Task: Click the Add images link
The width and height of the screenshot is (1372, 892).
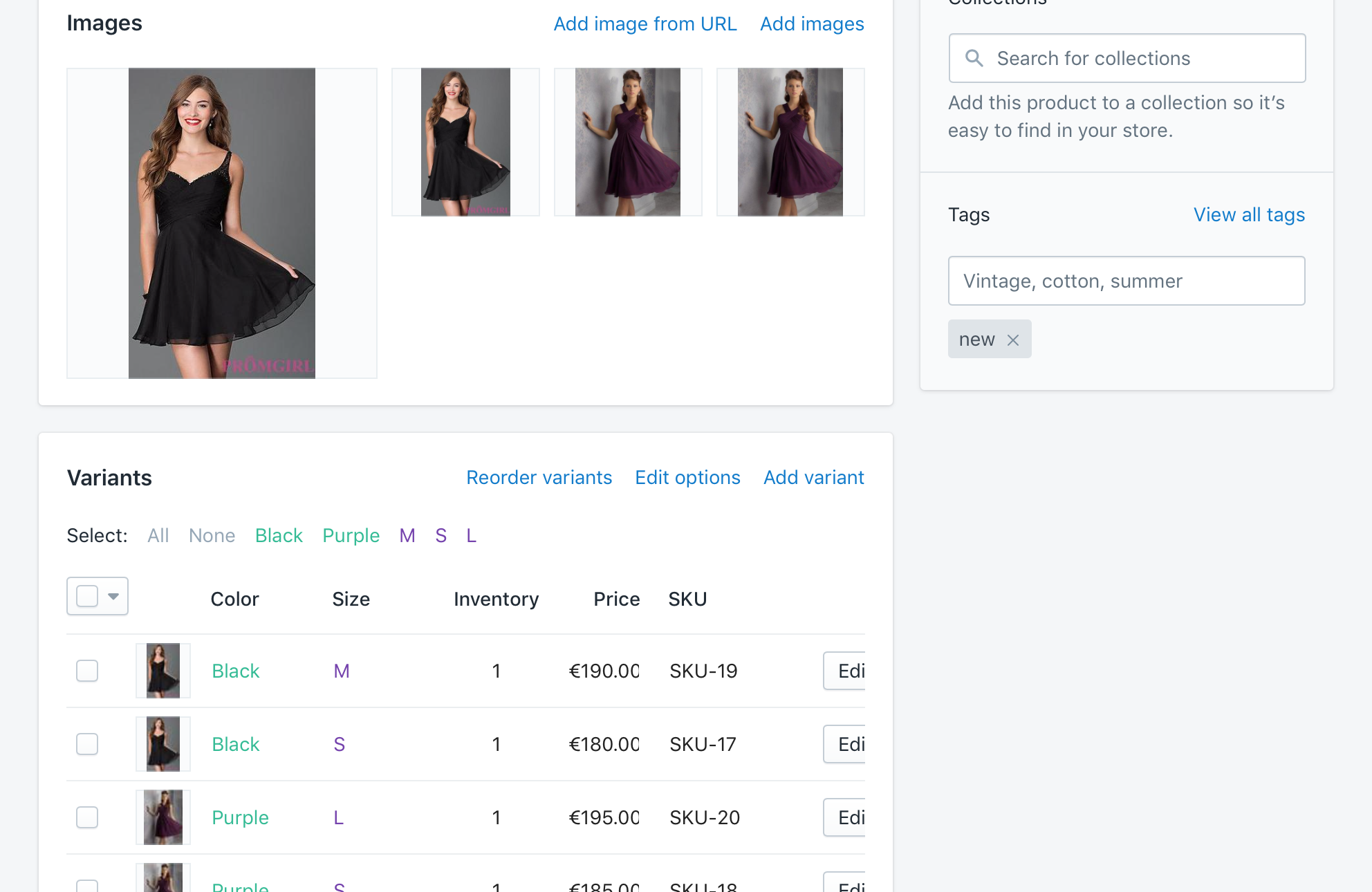Action: coord(812,24)
